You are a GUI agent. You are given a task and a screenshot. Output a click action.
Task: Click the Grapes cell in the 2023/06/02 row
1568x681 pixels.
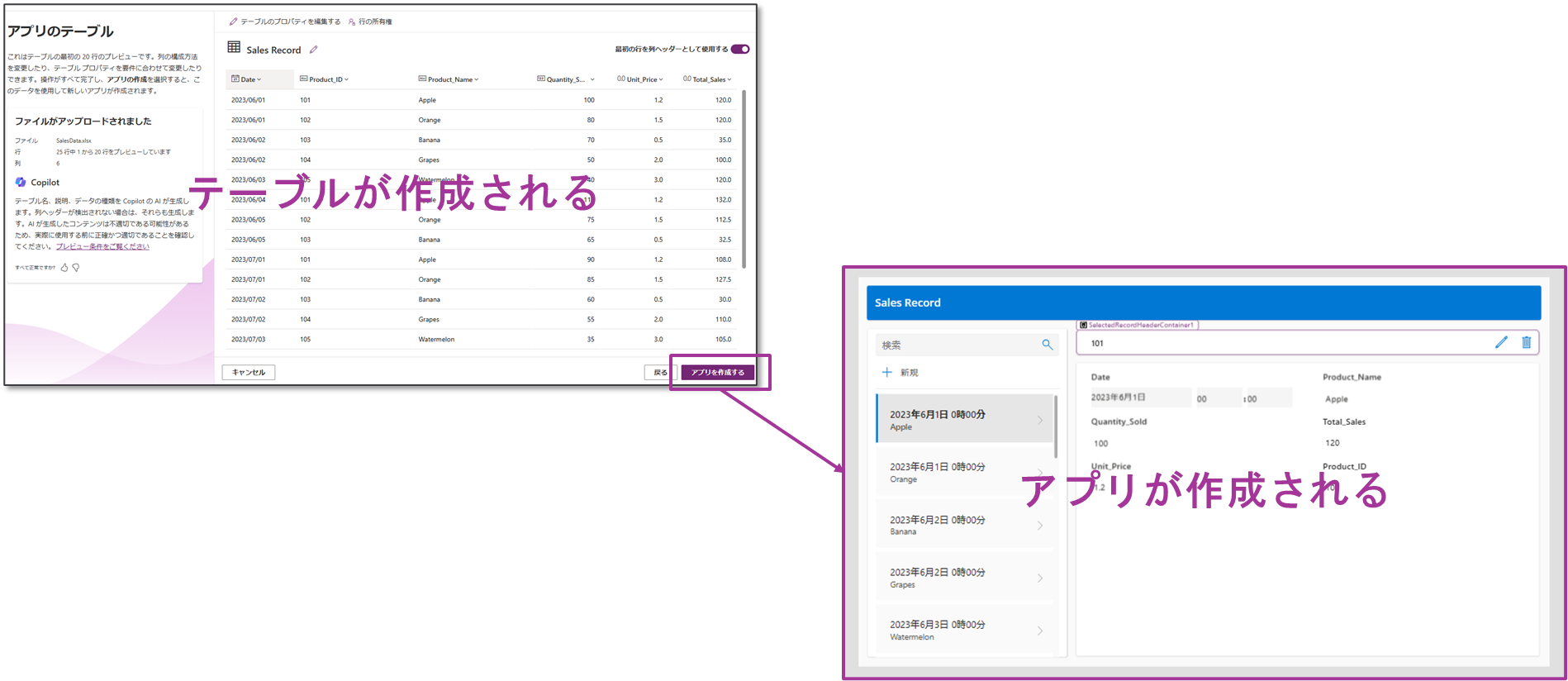[x=429, y=160]
